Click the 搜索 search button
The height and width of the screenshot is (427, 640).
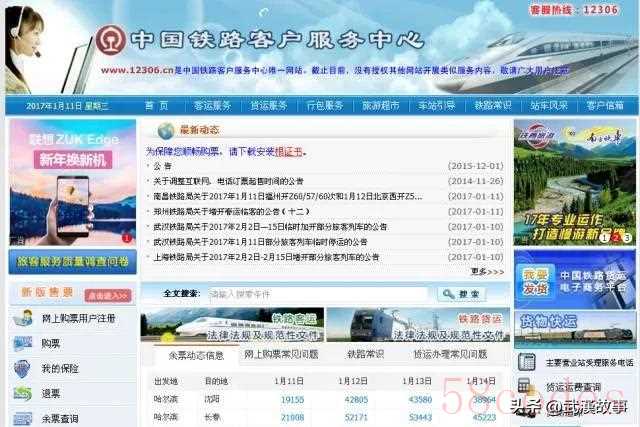[462, 294]
